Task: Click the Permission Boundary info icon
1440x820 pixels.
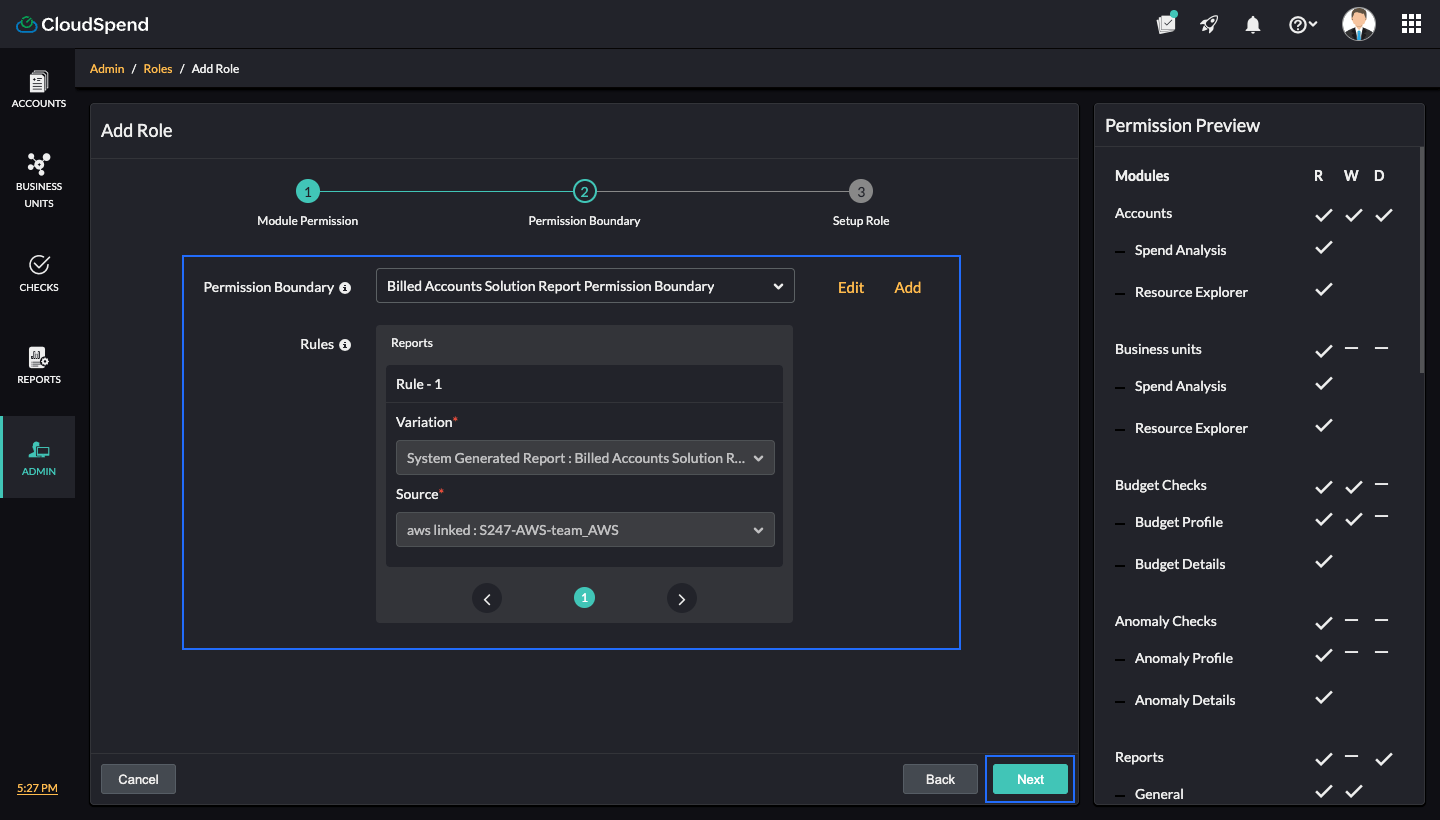Action: (x=345, y=288)
